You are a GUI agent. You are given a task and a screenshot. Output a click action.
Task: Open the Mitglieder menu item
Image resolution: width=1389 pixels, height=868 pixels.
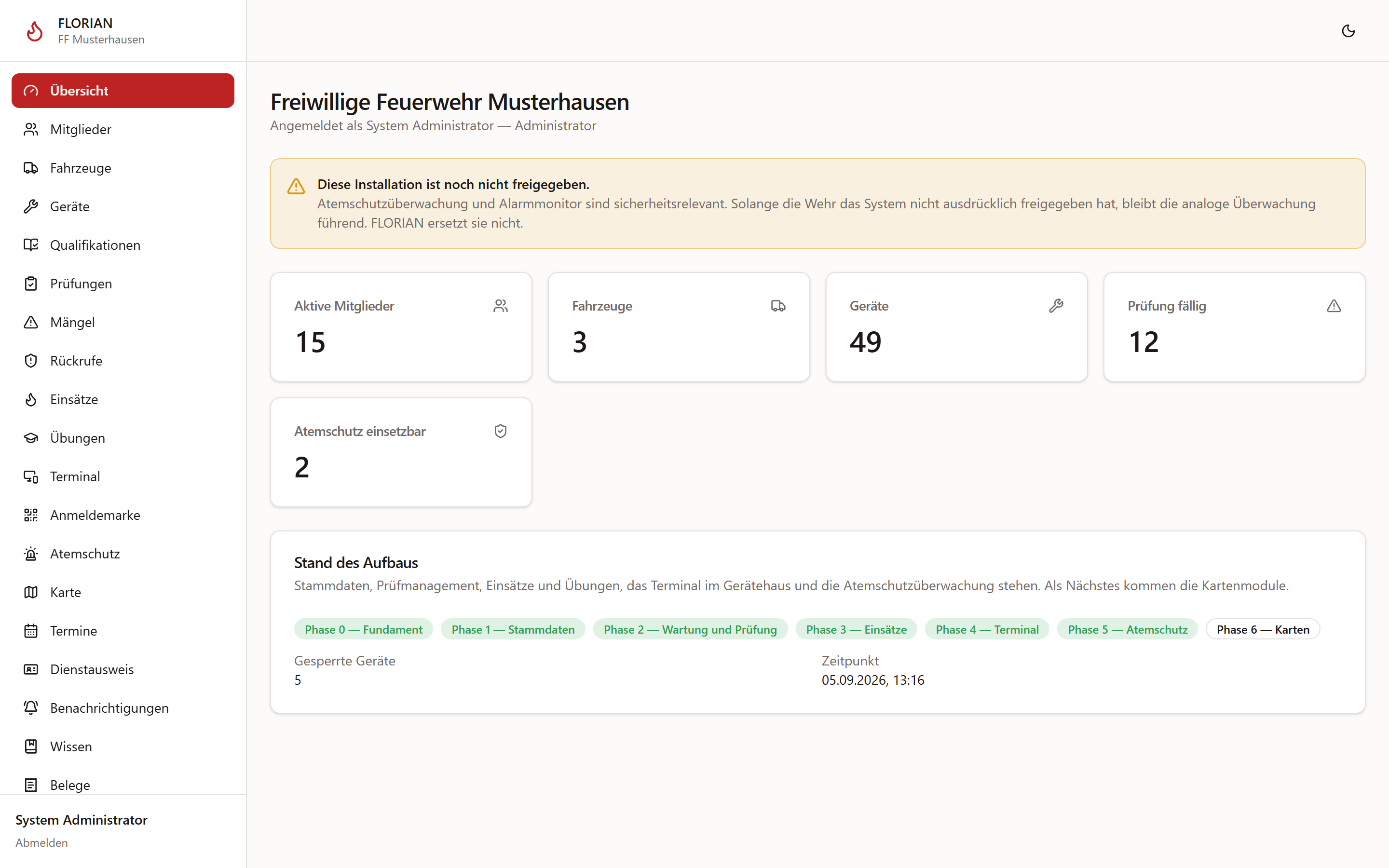tap(123, 129)
